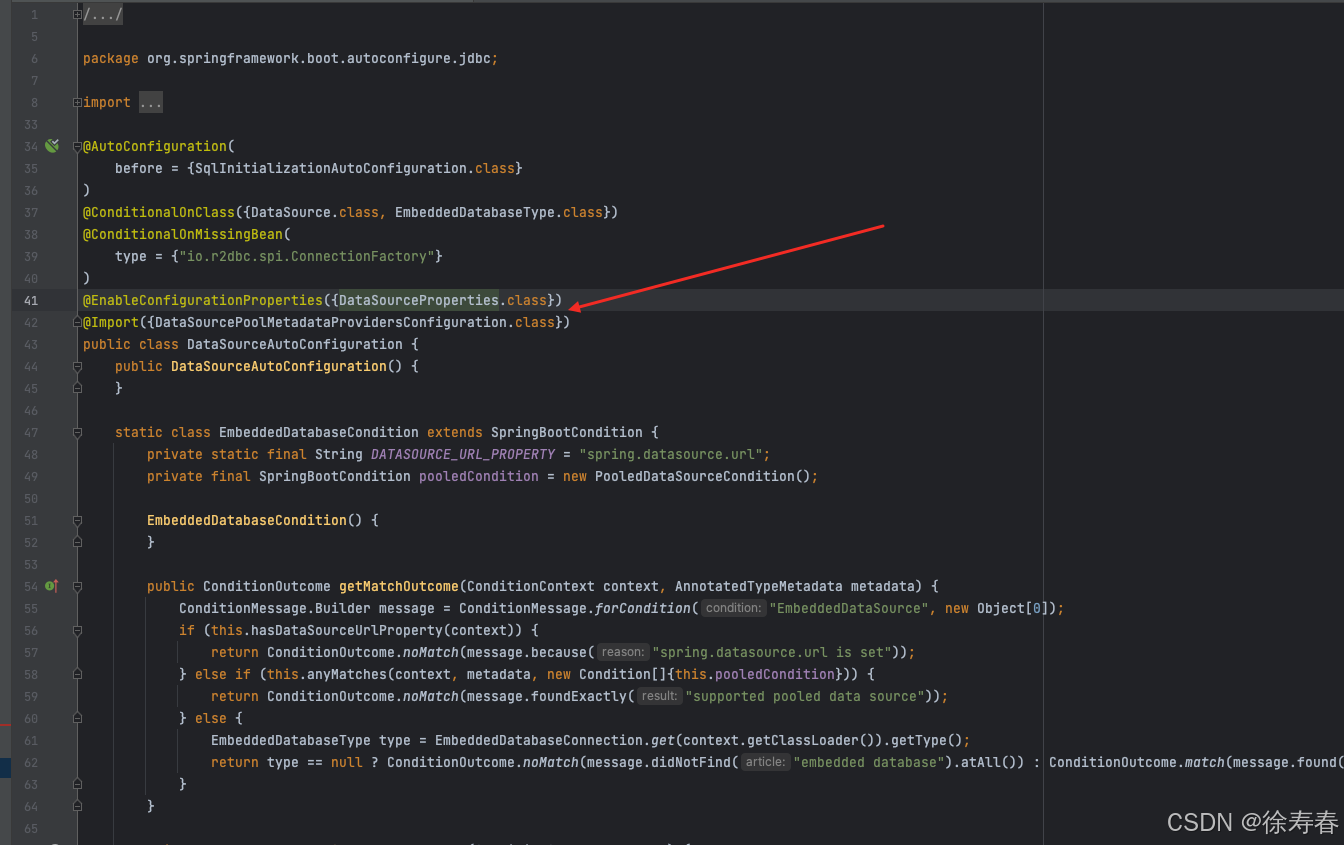
Task: Click the "EmbeddedDataSource" string literal
Action: (849, 608)
